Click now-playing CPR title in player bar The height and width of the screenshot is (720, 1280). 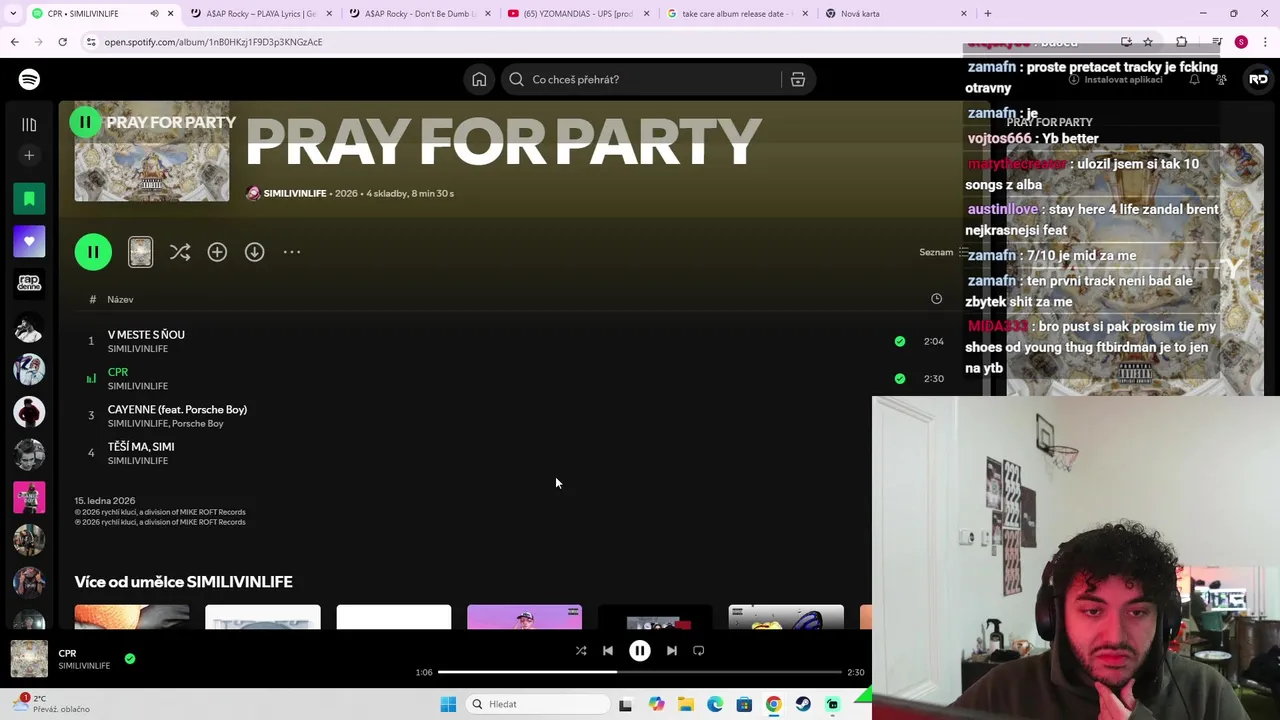point(67,654)
